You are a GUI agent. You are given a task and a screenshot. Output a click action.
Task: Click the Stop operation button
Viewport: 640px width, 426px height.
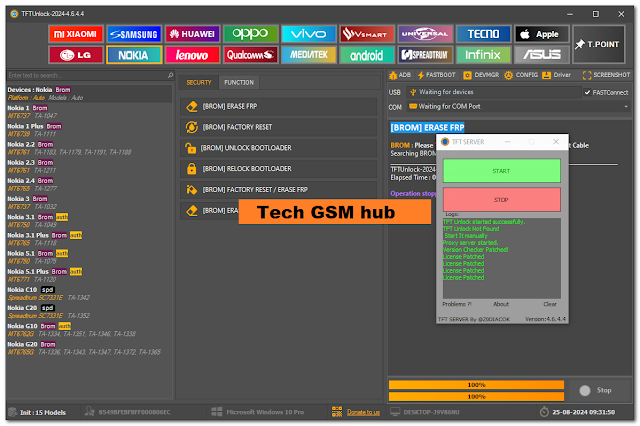(x=596, y=390)
